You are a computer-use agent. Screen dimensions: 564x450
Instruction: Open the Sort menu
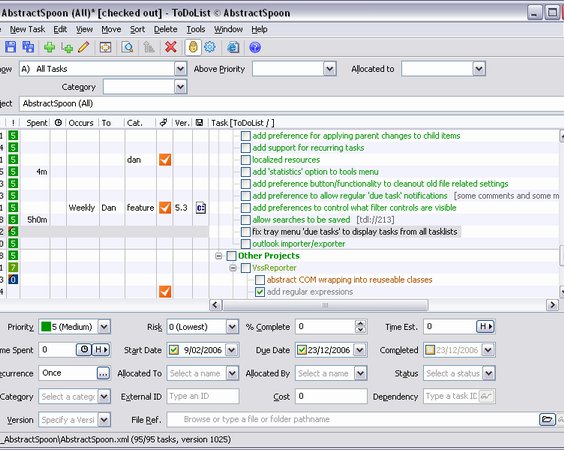coord(137,29)
